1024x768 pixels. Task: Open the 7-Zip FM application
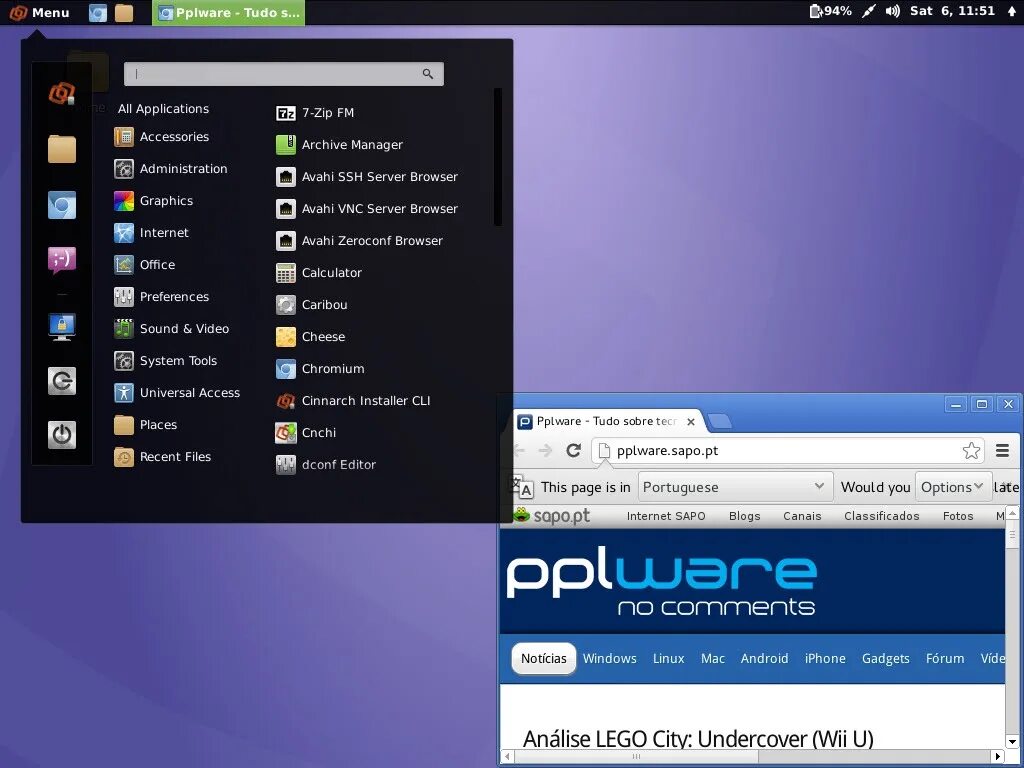(315, 113)
